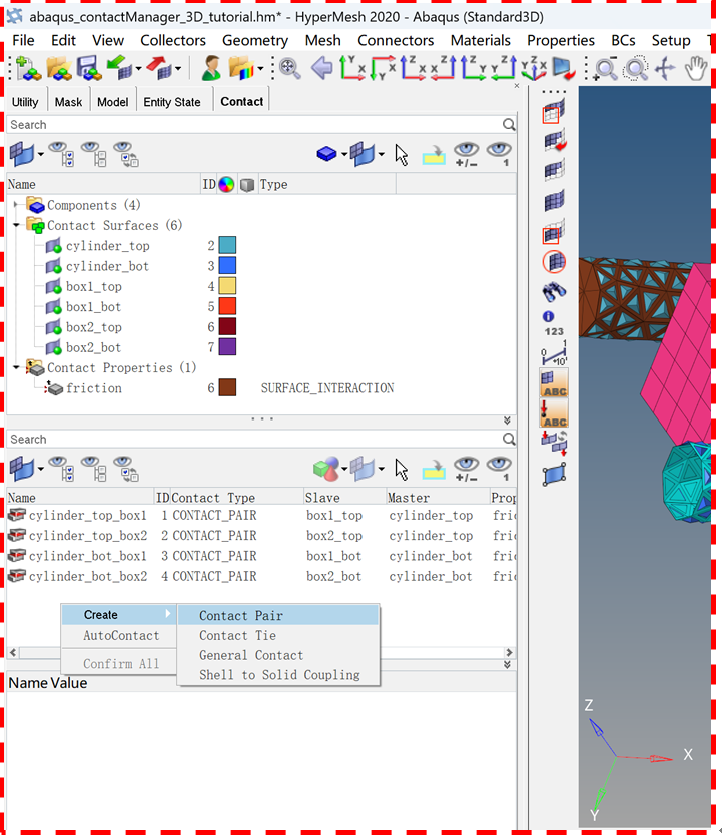
Task: Click the New Model toolbar icon
Action: 27,68
